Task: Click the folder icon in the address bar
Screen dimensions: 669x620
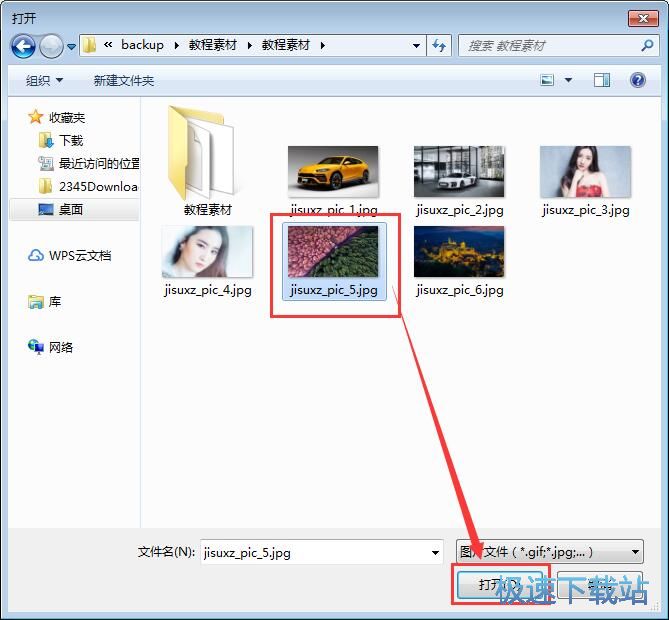Action: [89, 45]
